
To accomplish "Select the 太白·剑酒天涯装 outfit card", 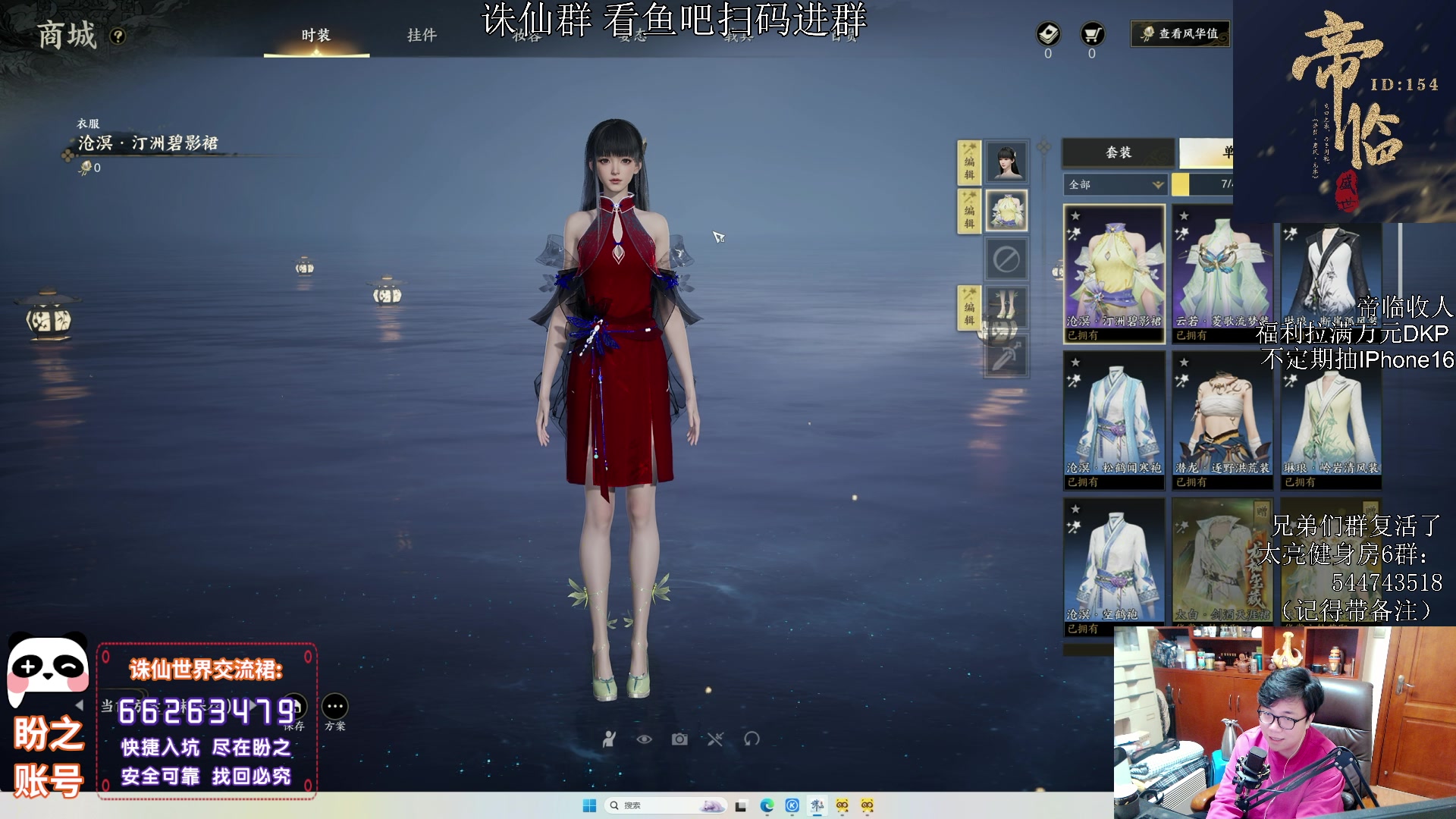I will tap(1222, 561).
